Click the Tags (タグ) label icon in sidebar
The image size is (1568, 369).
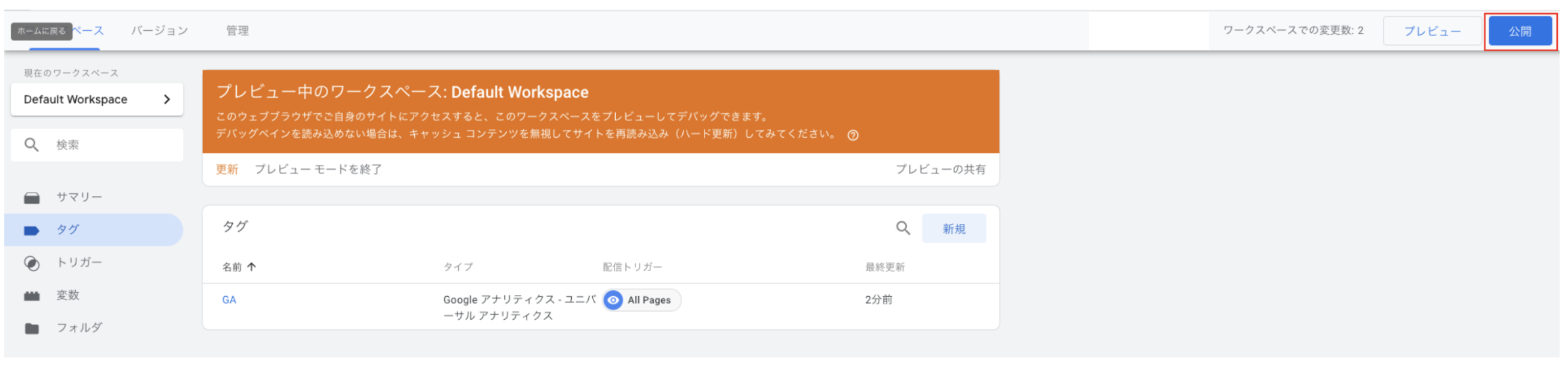click(32, 231)
